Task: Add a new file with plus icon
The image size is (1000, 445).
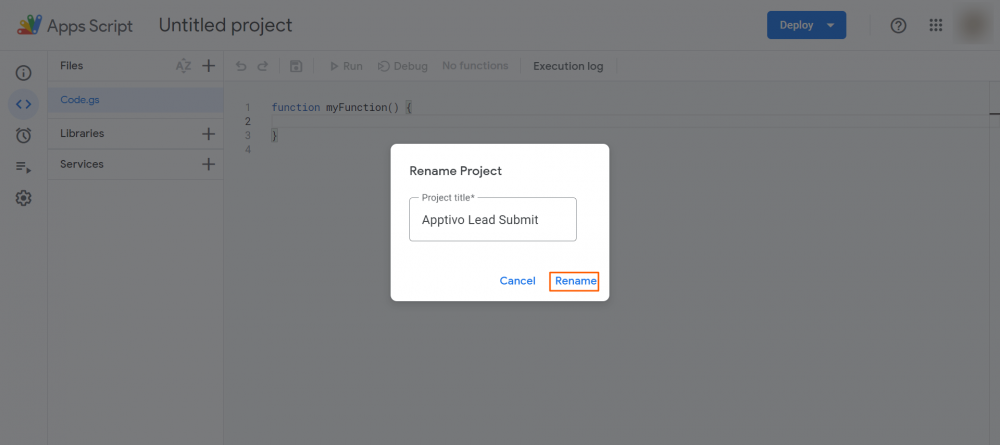Action: 208,66
